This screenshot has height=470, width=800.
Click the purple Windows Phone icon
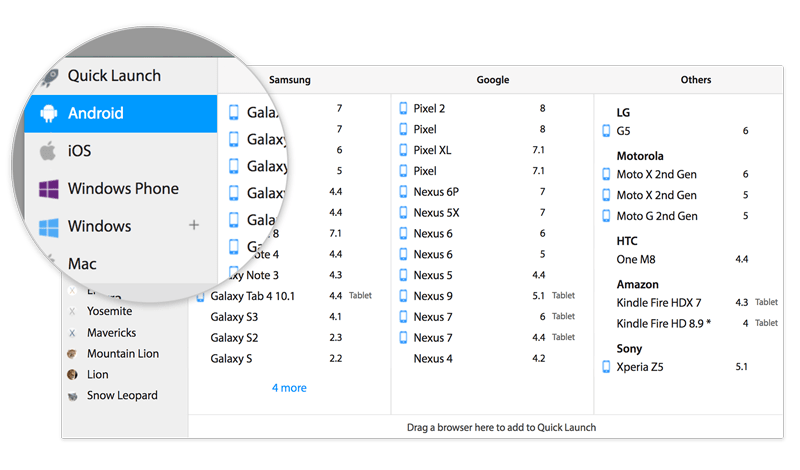48,189
